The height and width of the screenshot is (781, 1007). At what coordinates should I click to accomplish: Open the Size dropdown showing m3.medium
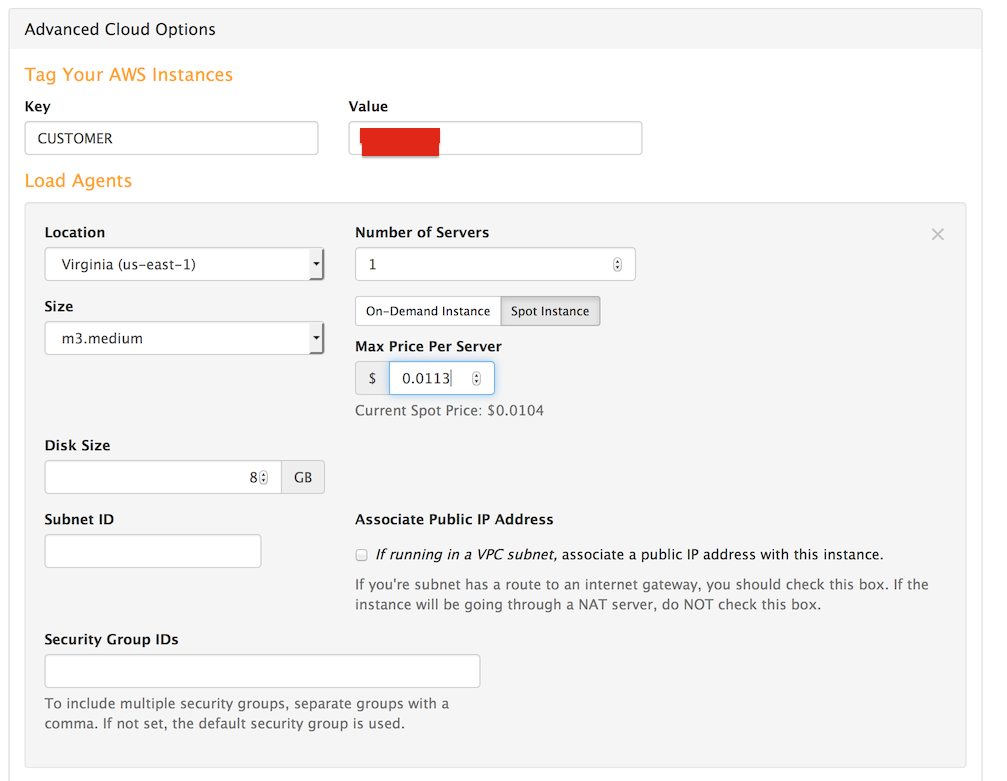(x=184, y=338)
